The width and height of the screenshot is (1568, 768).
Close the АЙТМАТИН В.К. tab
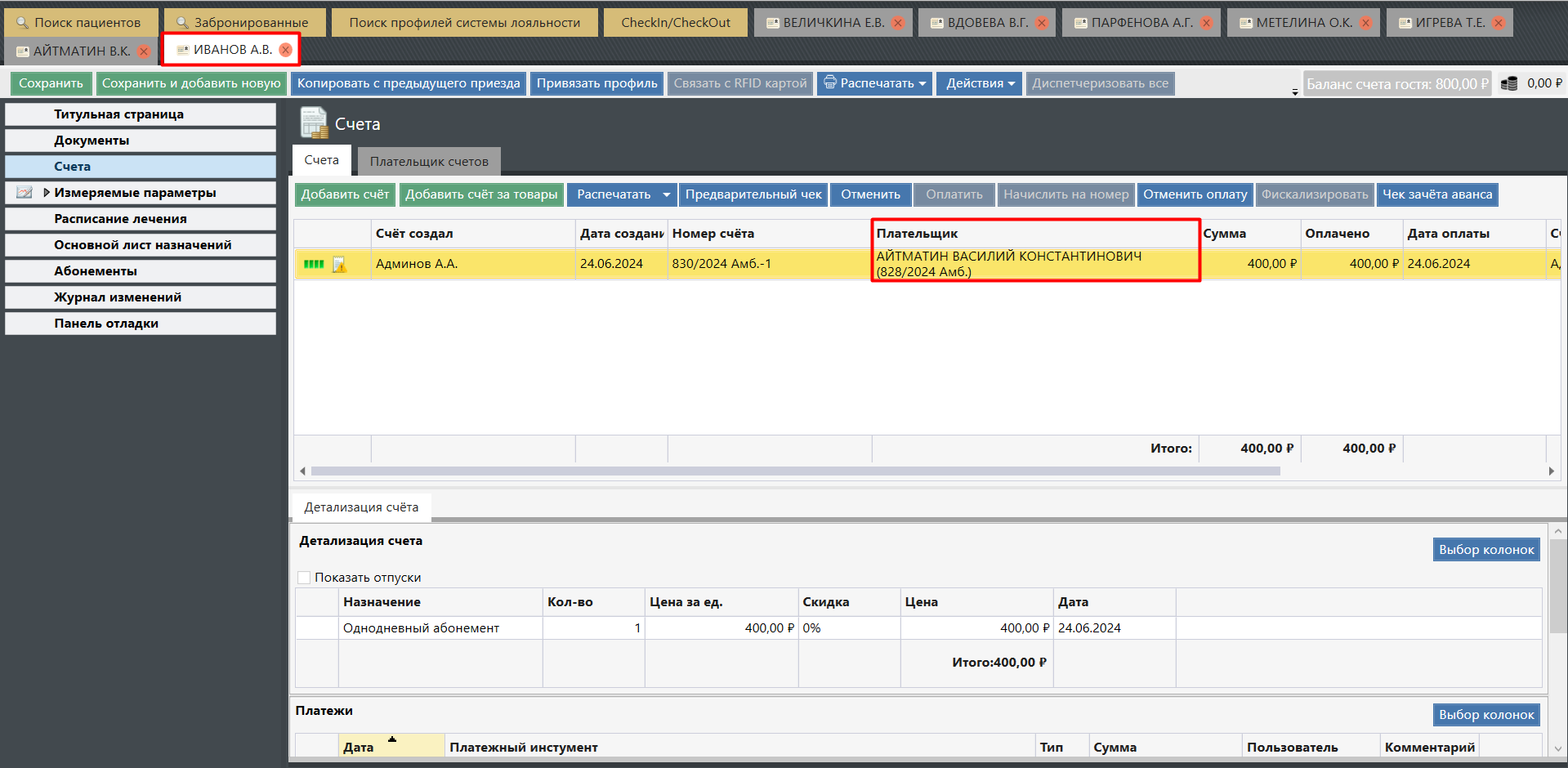pyautogui.click(x=144, y=51)
